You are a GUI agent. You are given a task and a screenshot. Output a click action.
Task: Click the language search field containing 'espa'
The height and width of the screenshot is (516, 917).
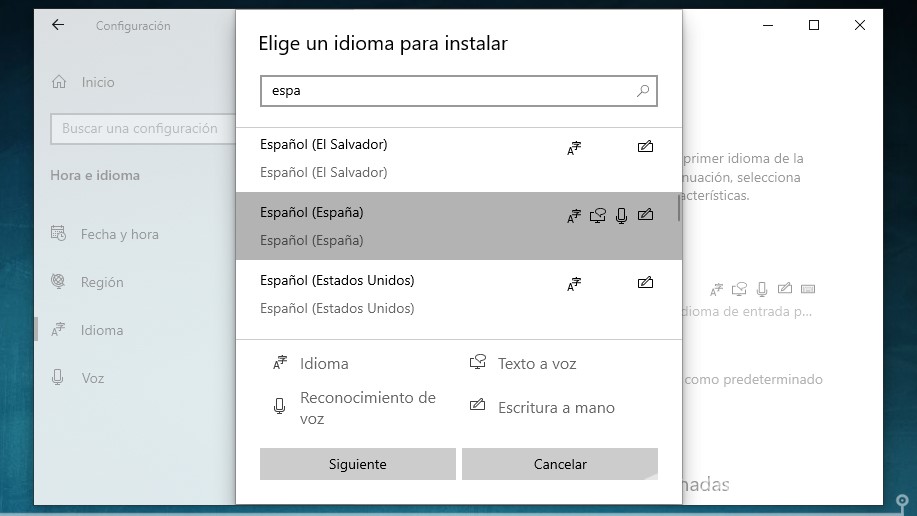(458, 91)
